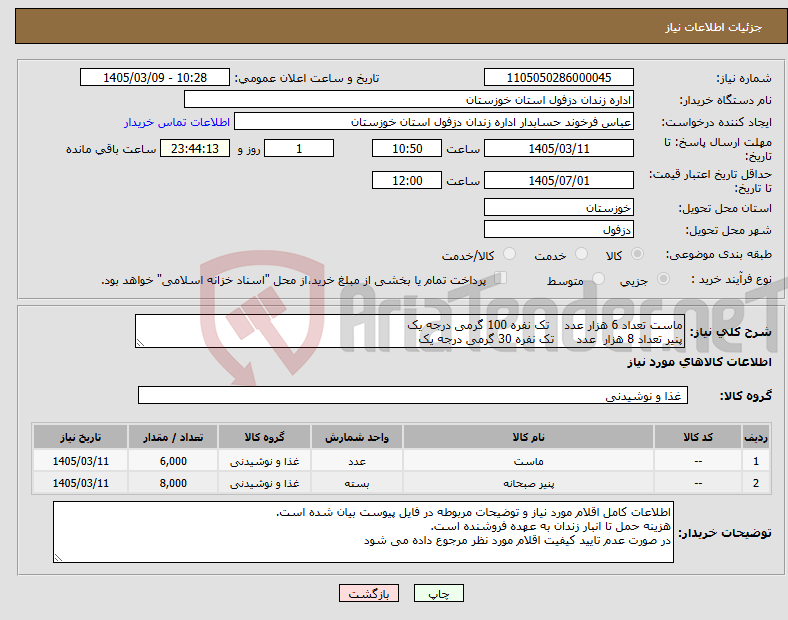The image size is (788, 620).
Task: Click the شماره نیاز field 1105050286000045
Action: click(558, 78)
